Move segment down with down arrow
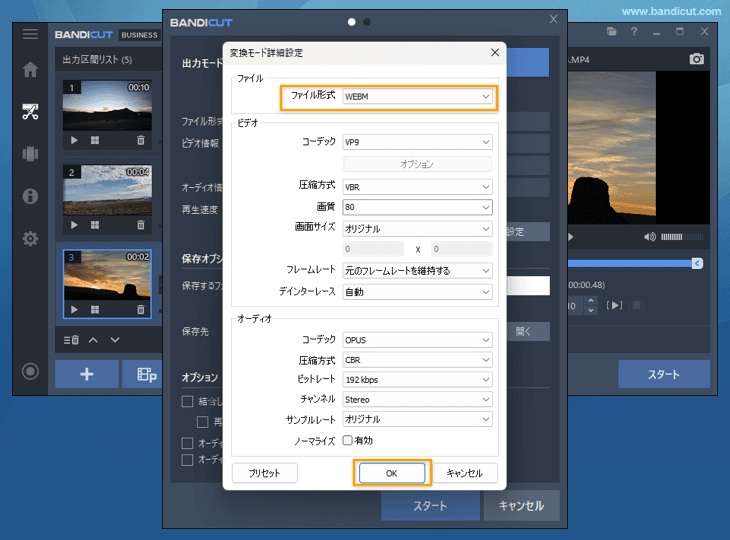730x540 pixels. (115, 340)
